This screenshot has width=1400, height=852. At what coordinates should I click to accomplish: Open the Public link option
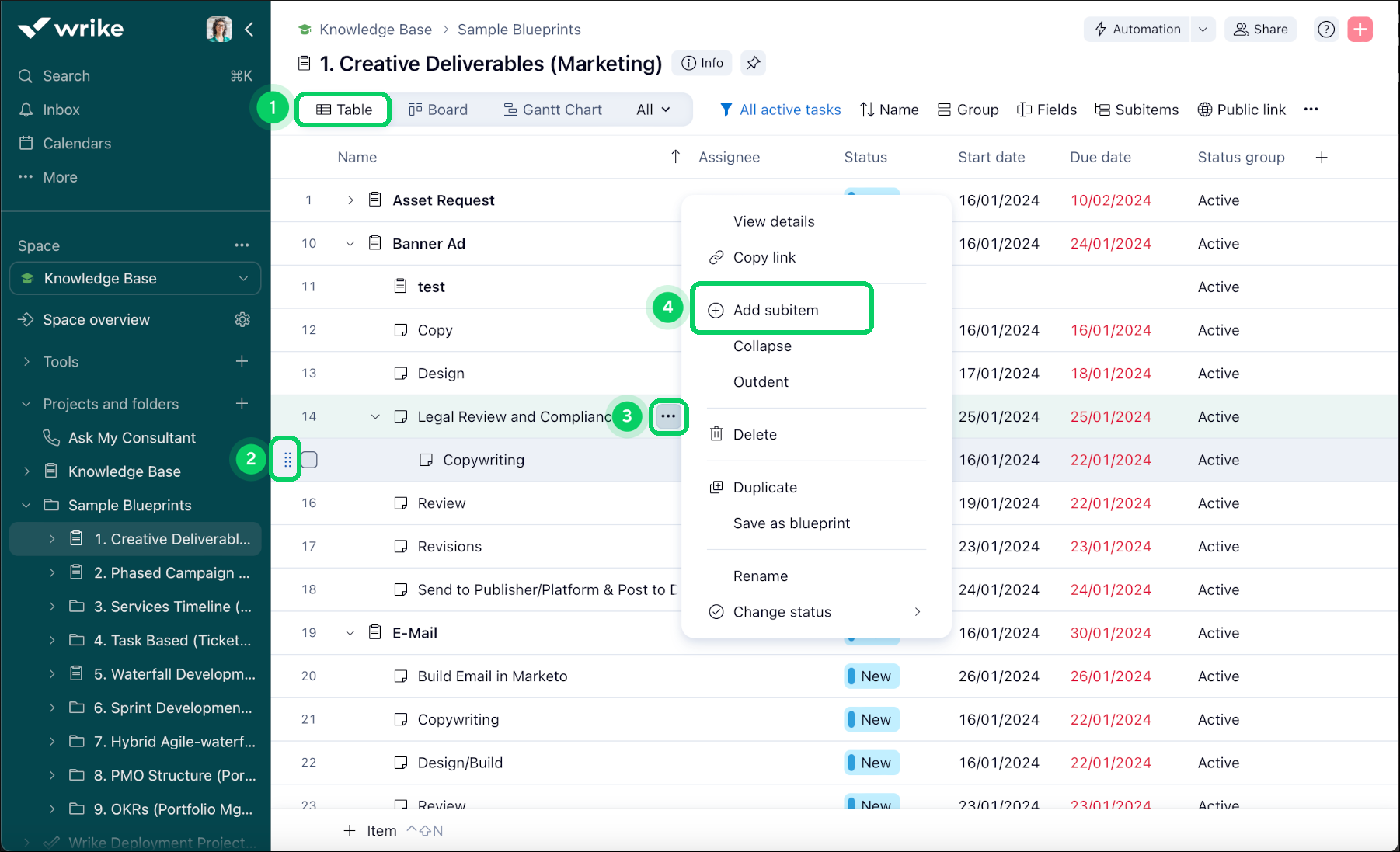click(x=1241, y=110)
